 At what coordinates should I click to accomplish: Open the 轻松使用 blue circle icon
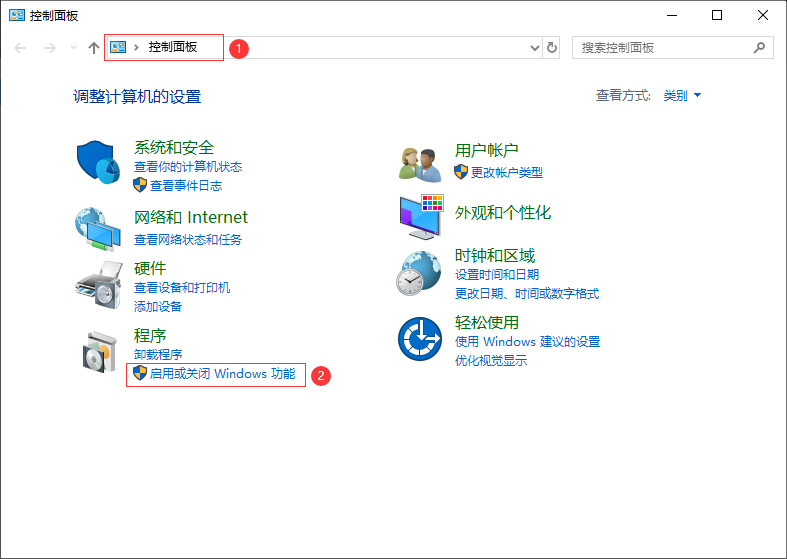tap(420, 339)
